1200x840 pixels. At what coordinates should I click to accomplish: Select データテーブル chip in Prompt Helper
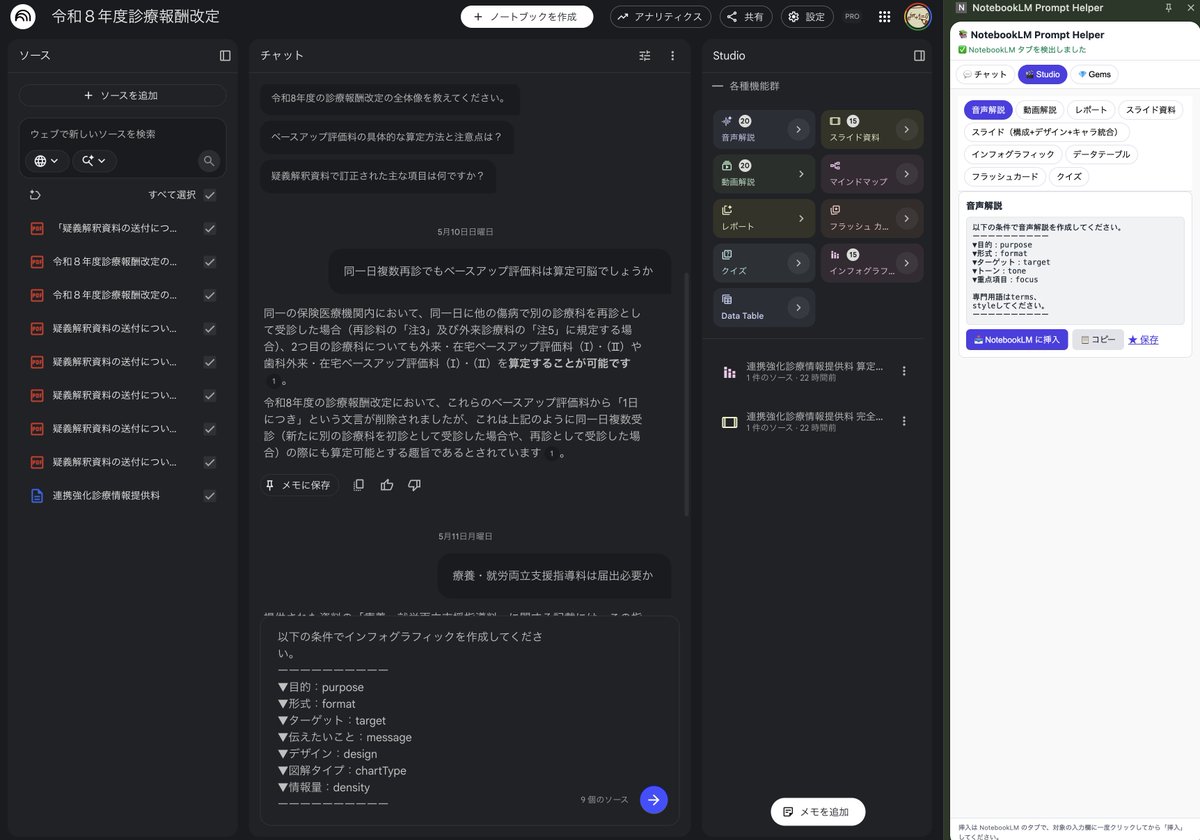click(1101, 154)
